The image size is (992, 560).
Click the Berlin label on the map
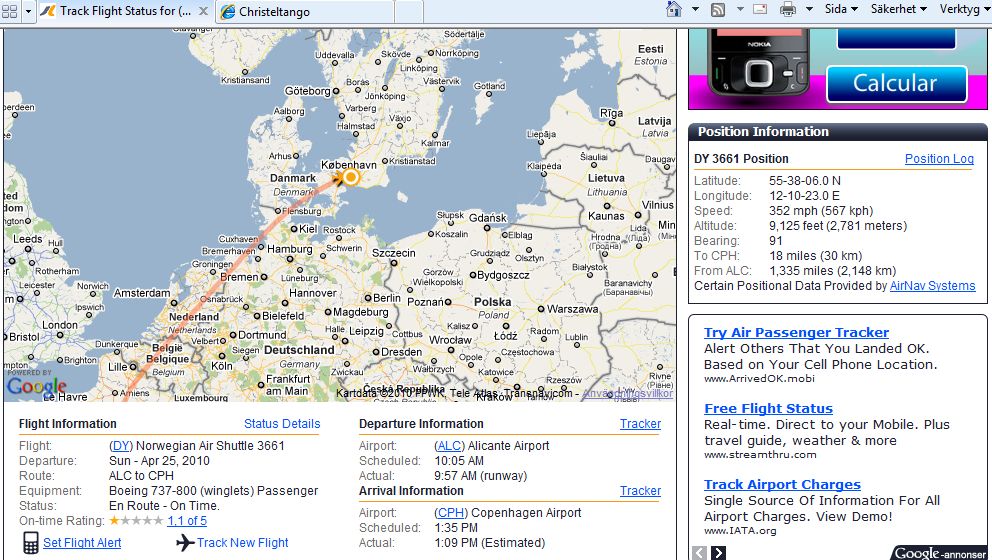click(387, 298)
